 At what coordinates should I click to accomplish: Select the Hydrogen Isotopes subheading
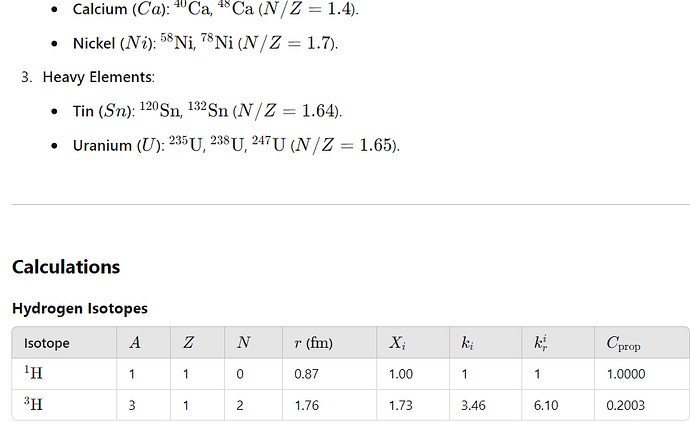tap(80, 308)
